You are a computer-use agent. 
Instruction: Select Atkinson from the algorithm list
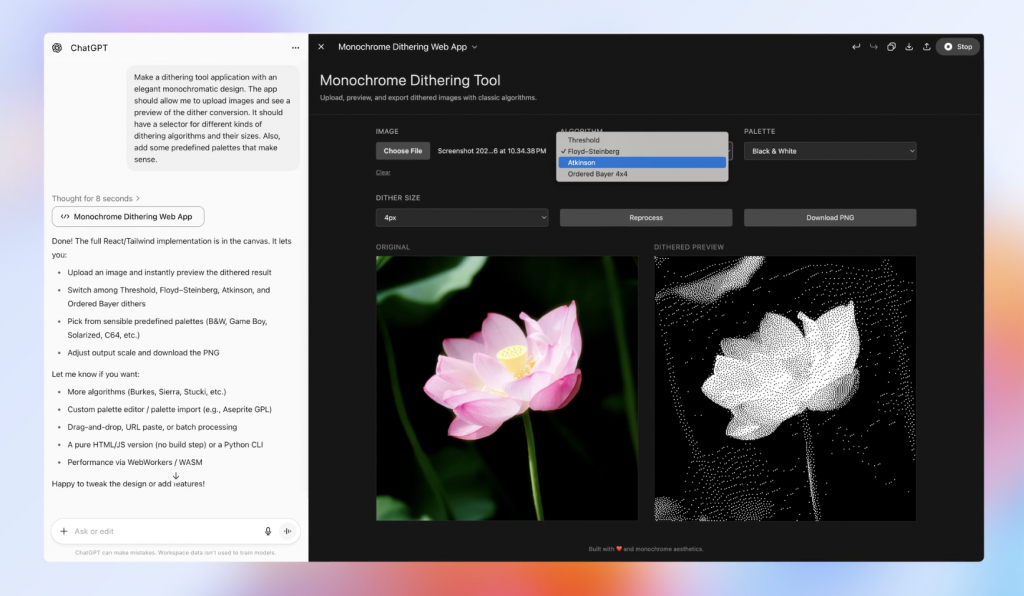pos(642,162)
